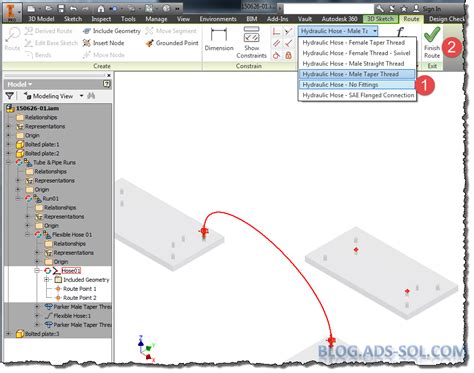Select the Derived Route tool

48,31
